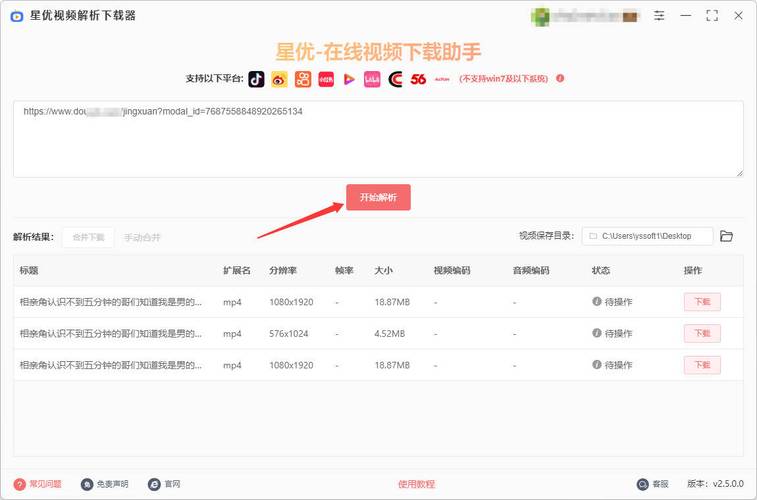Viewport: 757px width, 500px height.
Task: Open the 常见问题 link
Action: pos(45,484)
